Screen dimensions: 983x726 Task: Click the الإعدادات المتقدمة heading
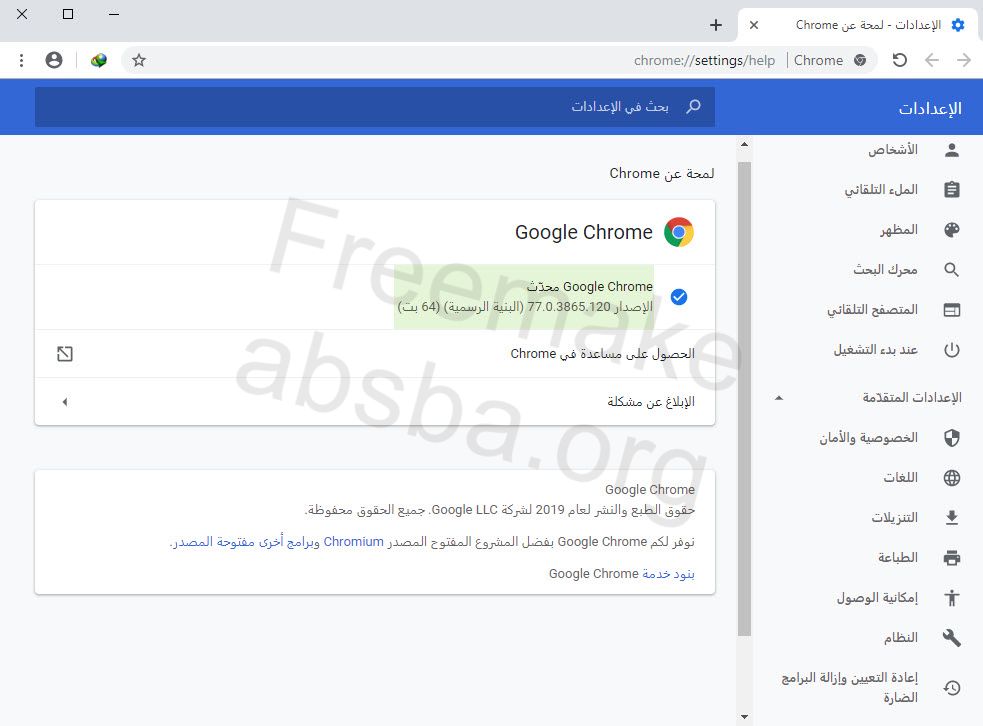pos(912,397)
